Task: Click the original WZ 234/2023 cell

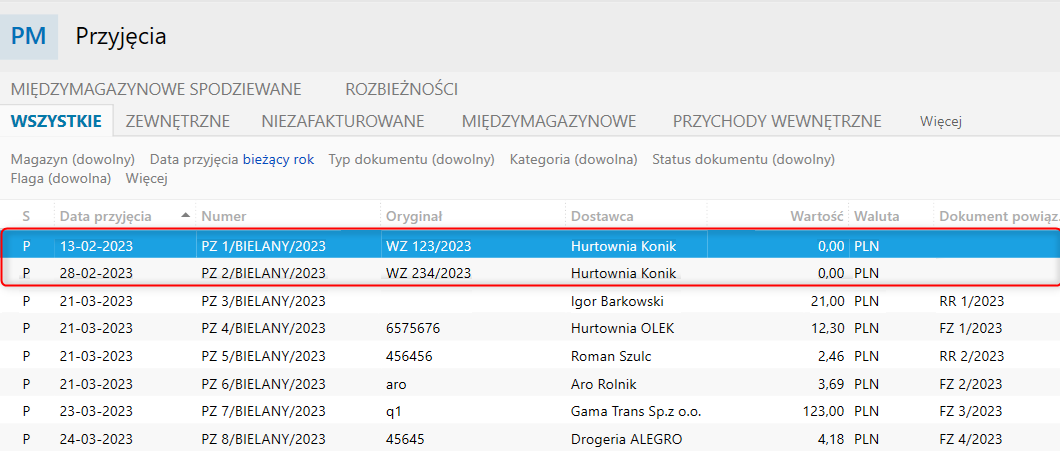Action: (x=428, y=274)
